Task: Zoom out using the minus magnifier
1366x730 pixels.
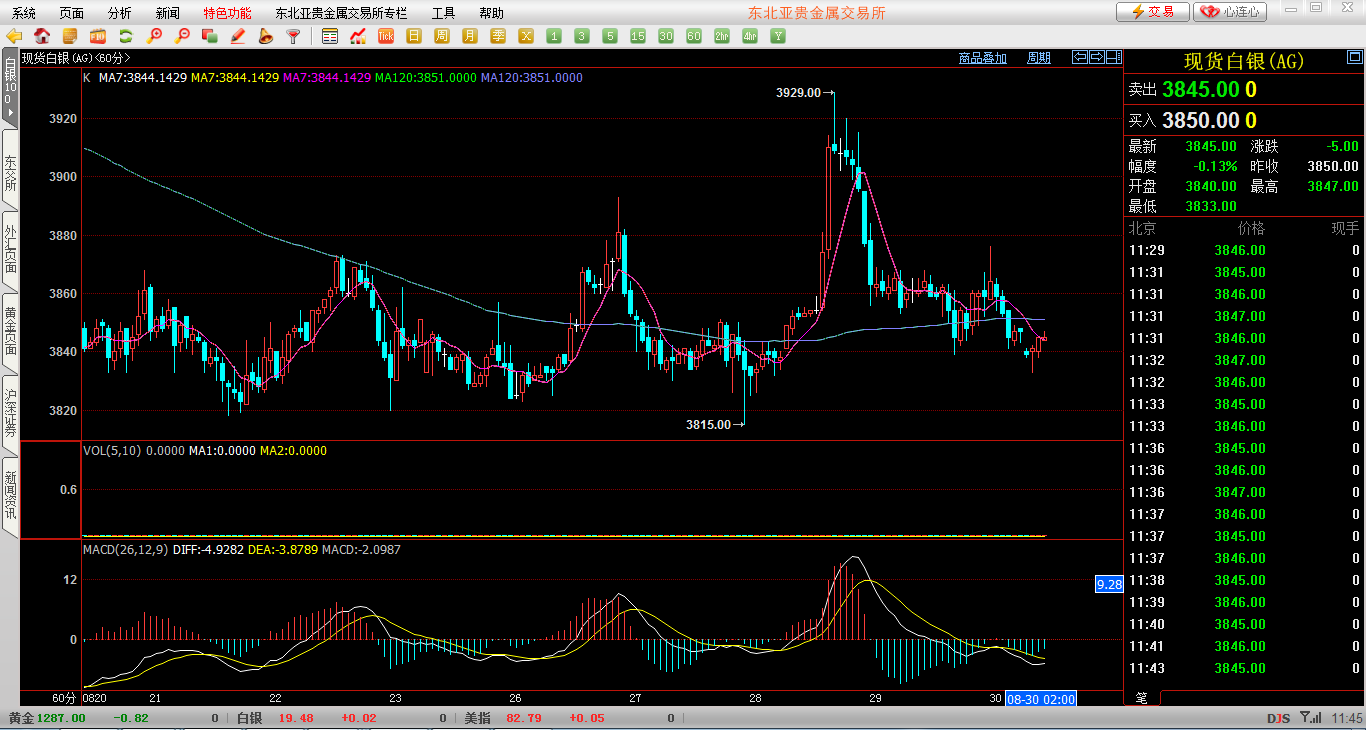Action: click(182, 36)
